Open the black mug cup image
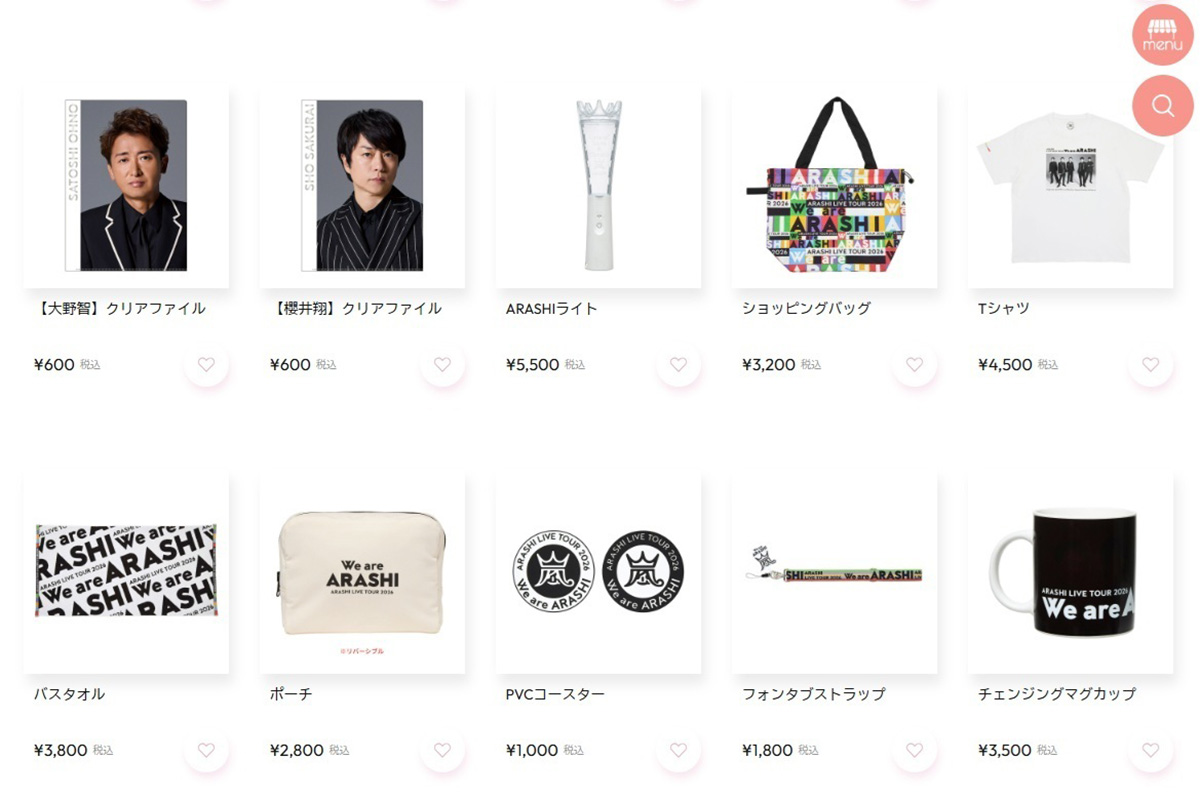The image size is (1200, 800). (x=1070, y=572)
